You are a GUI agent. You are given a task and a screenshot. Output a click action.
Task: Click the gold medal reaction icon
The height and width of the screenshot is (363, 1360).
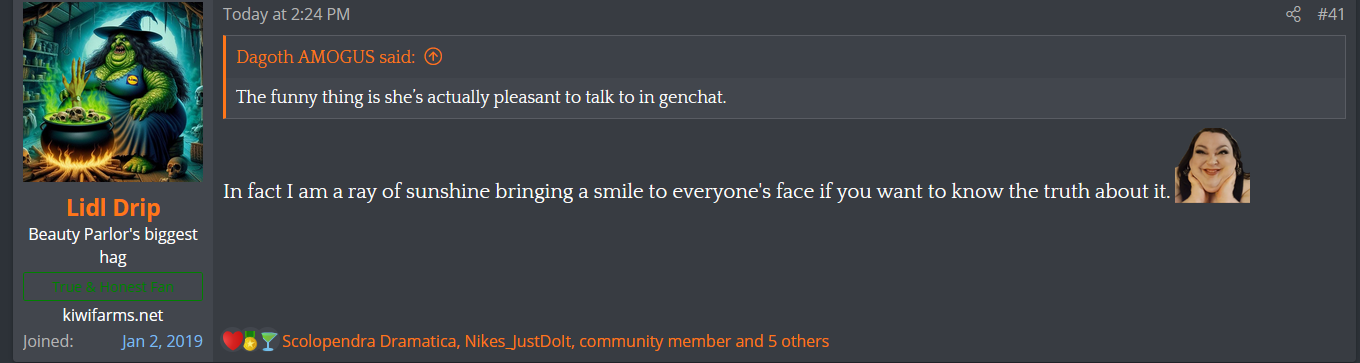(250, 341)
